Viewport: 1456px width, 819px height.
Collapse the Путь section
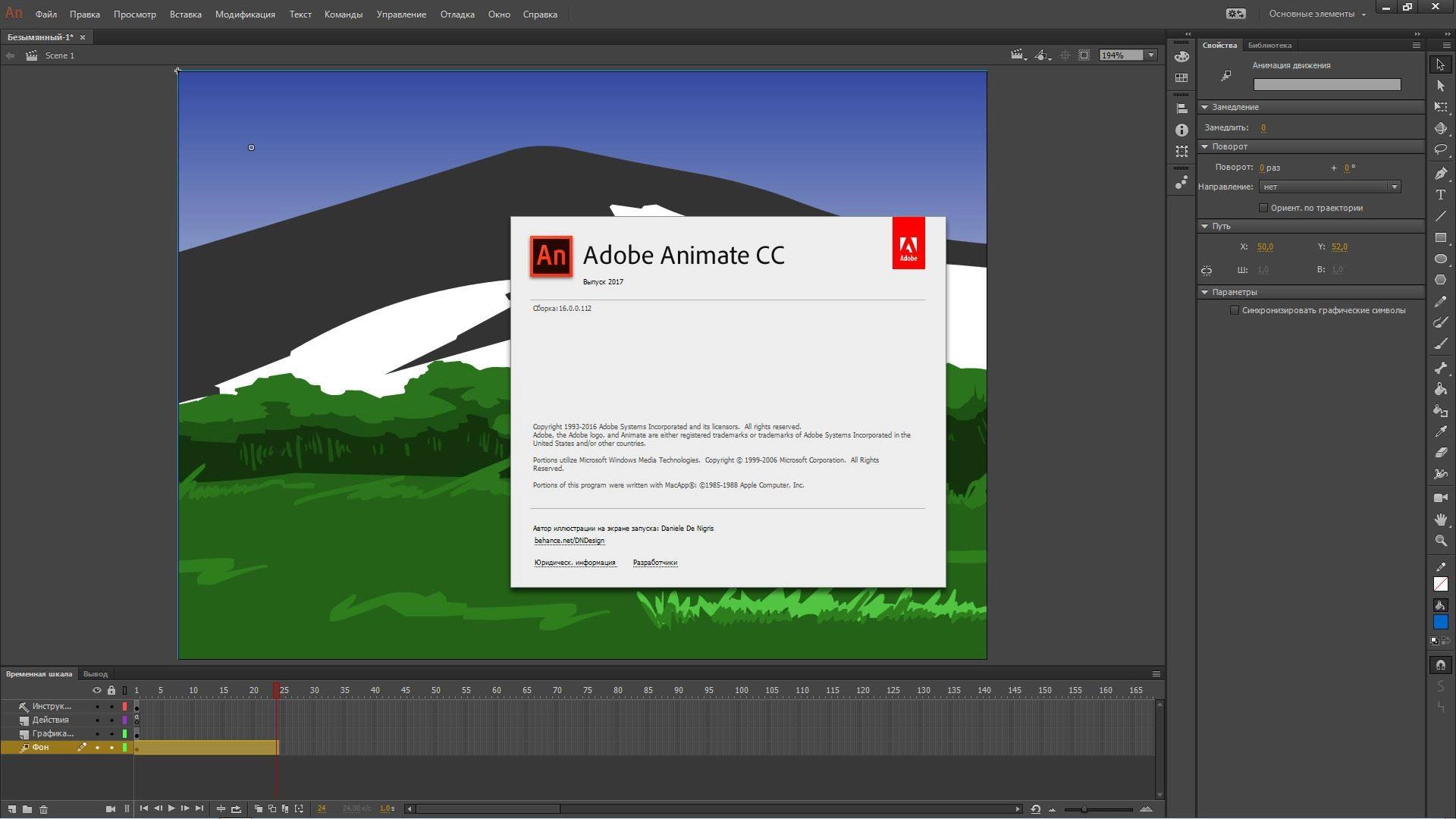point(1204,226)
